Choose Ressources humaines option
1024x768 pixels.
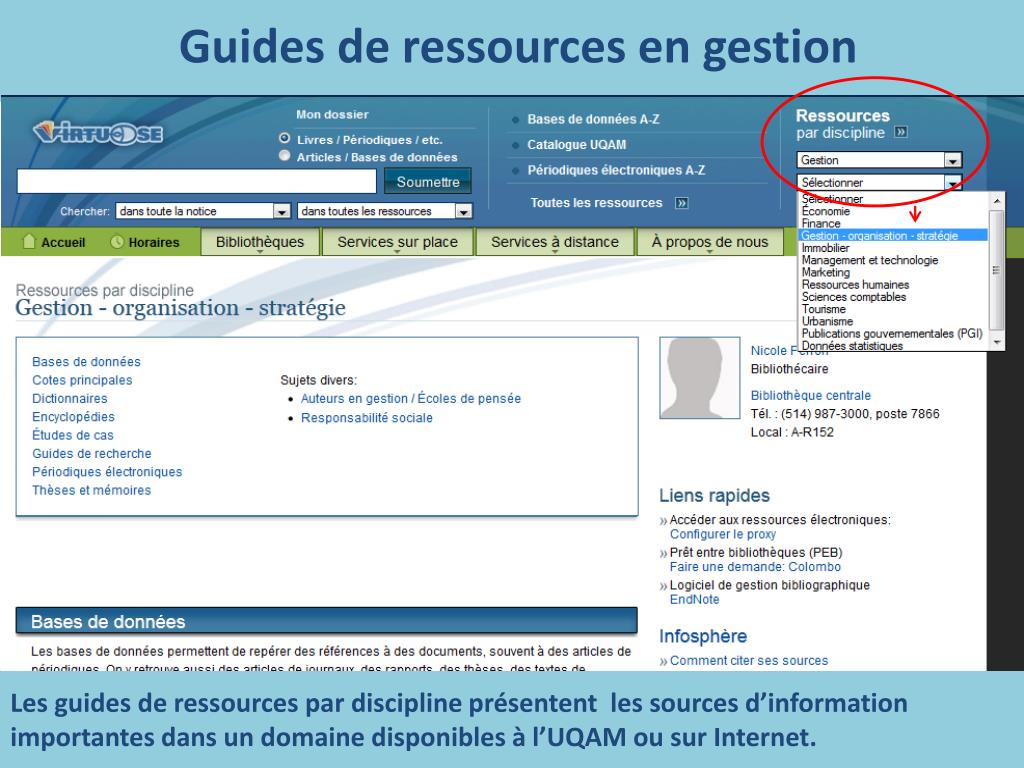click(856, 285)
